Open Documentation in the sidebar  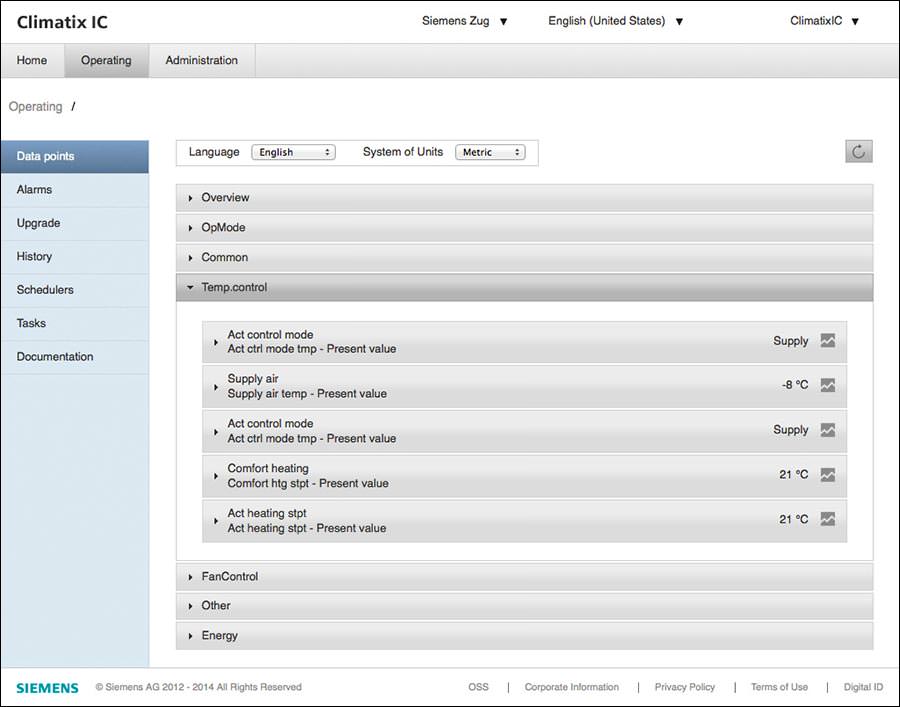[x=75, y=356]
